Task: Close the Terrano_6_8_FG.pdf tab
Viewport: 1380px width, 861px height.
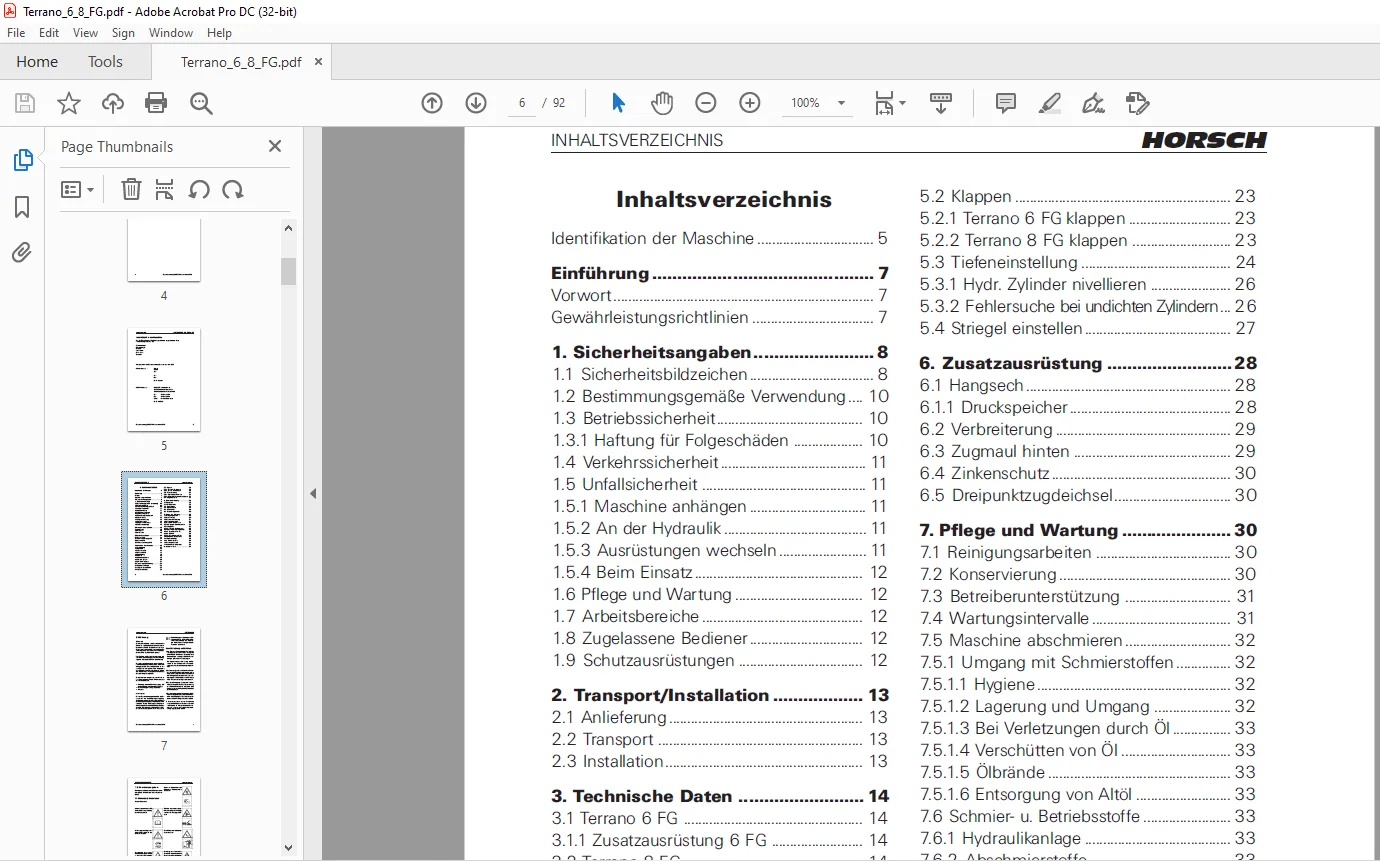Action: [x=318, y=62]
